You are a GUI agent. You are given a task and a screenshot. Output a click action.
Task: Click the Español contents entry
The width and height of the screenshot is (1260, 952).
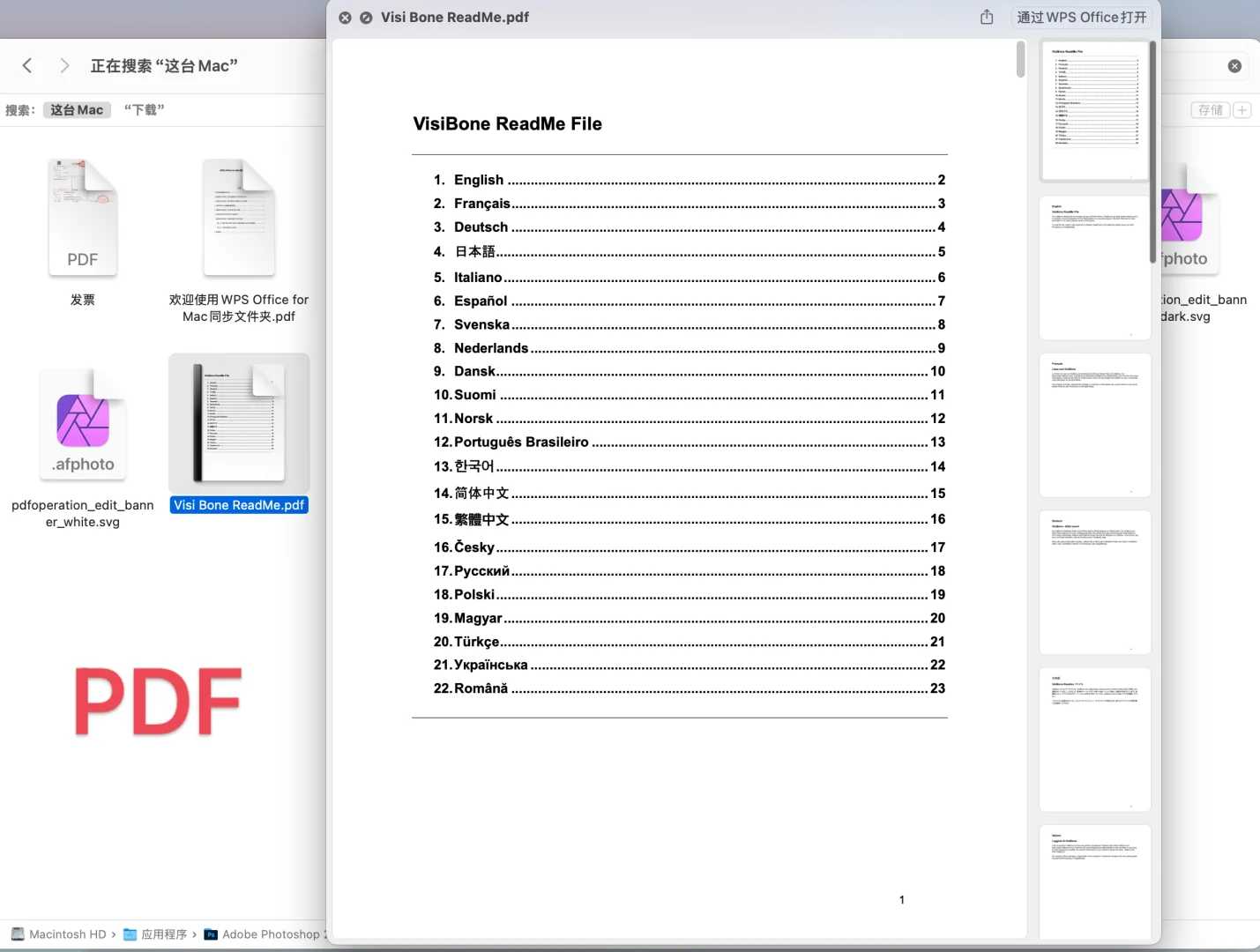coord(689,301)
